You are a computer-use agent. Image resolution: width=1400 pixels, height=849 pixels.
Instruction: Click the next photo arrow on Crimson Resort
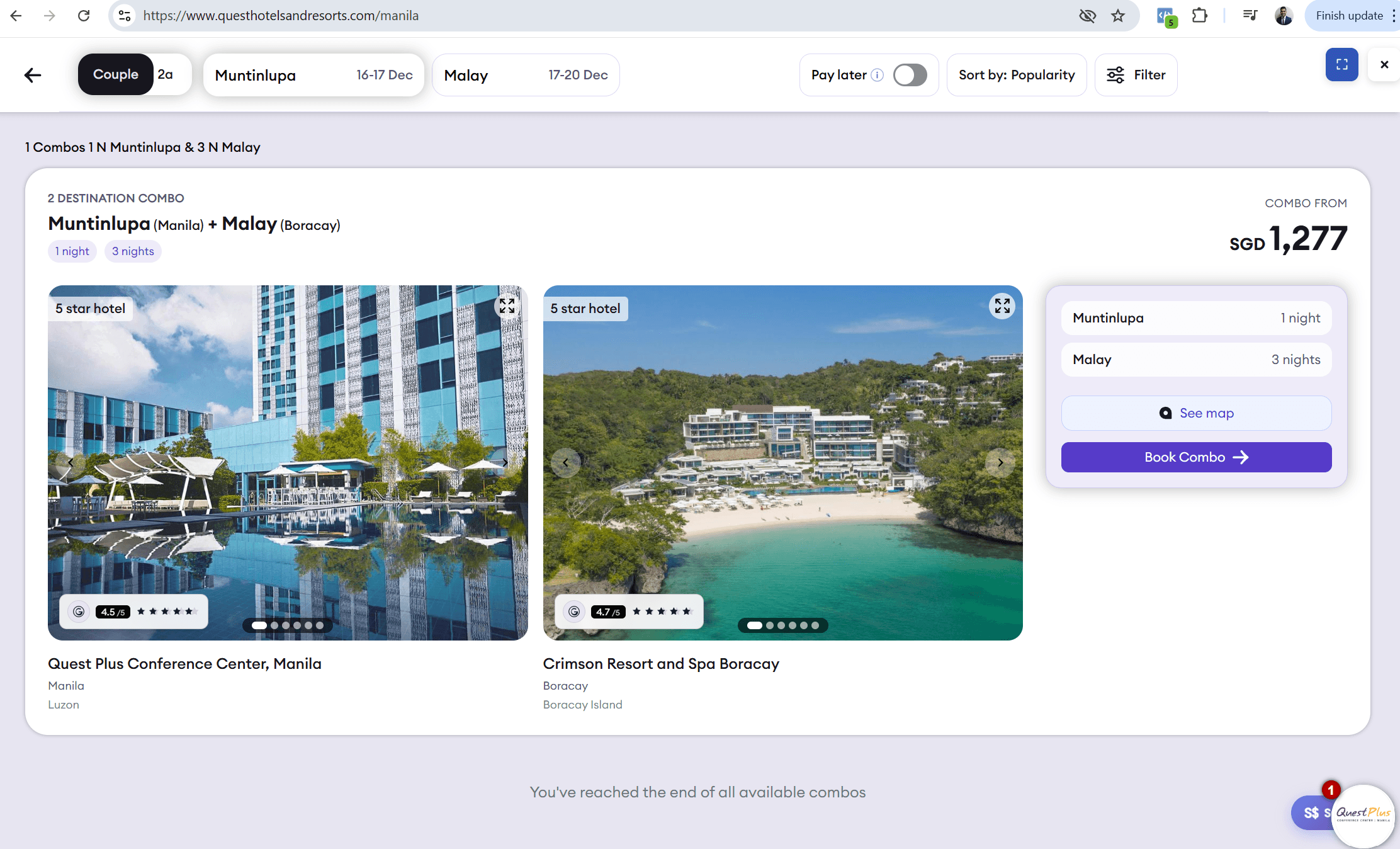tap(1000, 462)
